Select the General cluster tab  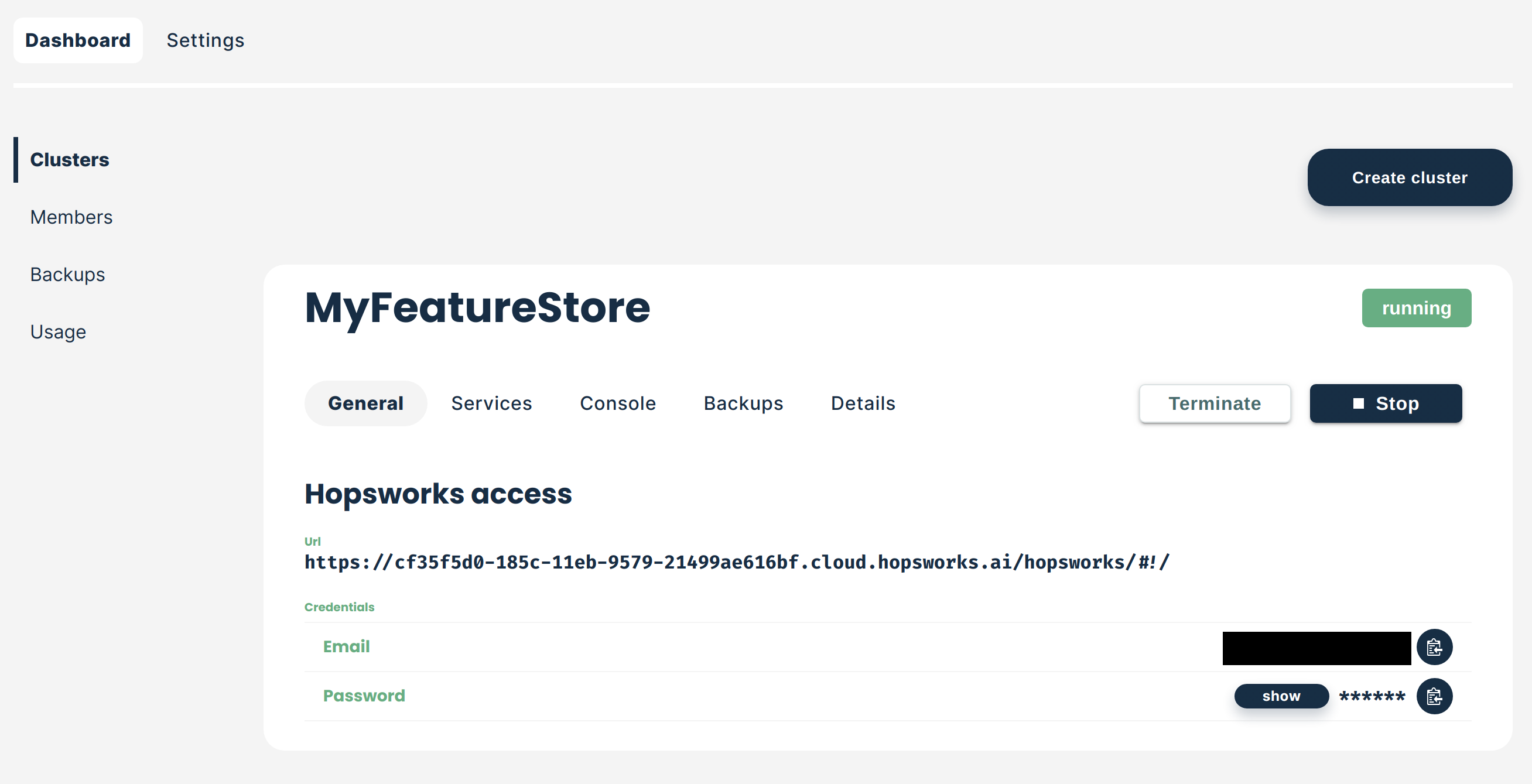point(365,403)
